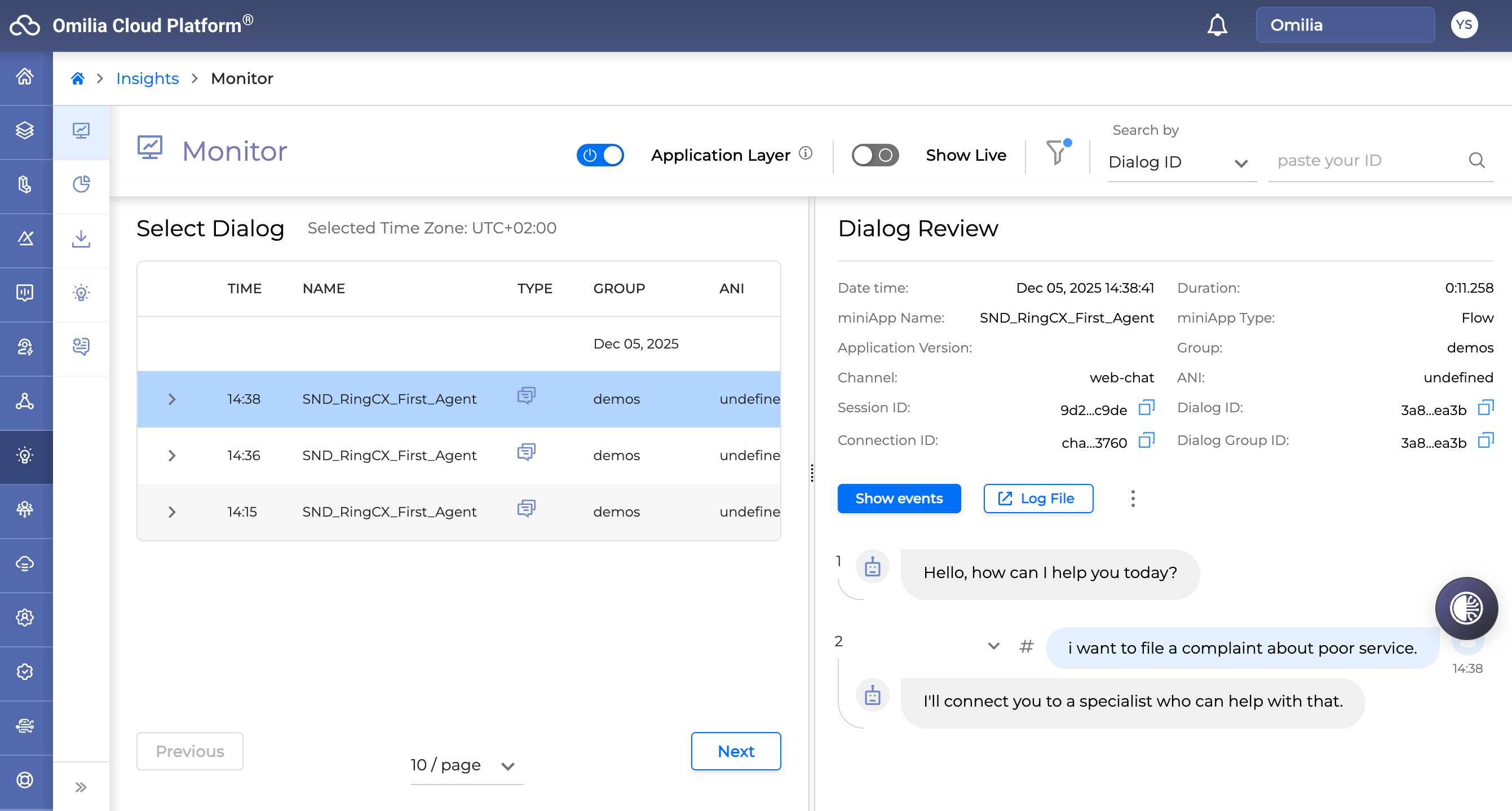Open the three-dot more options menu
The height and width of the screenshot is (811, 1512).
pos(1133,499)
